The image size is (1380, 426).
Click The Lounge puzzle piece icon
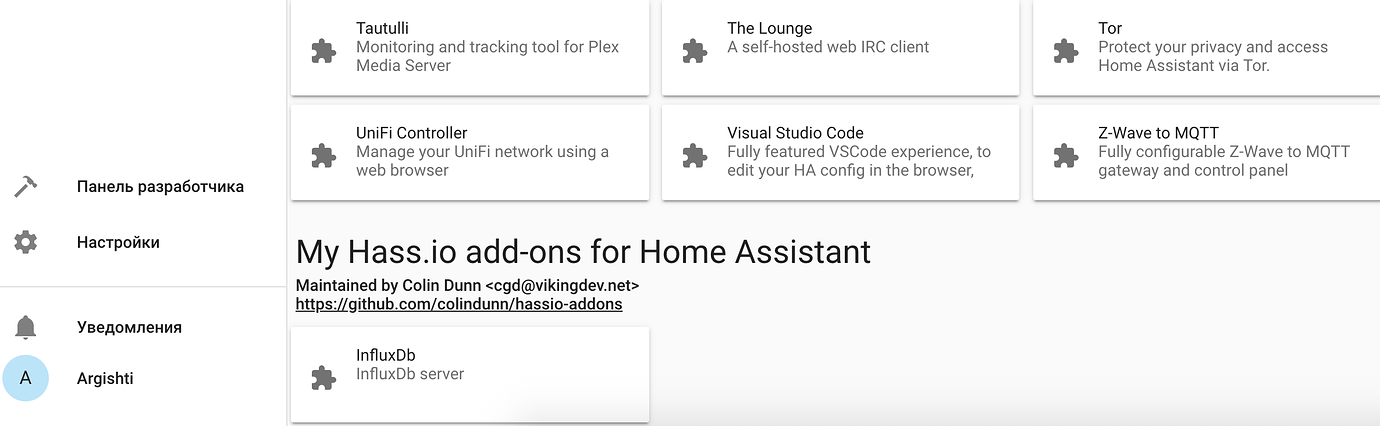click(x=694, y=51)
